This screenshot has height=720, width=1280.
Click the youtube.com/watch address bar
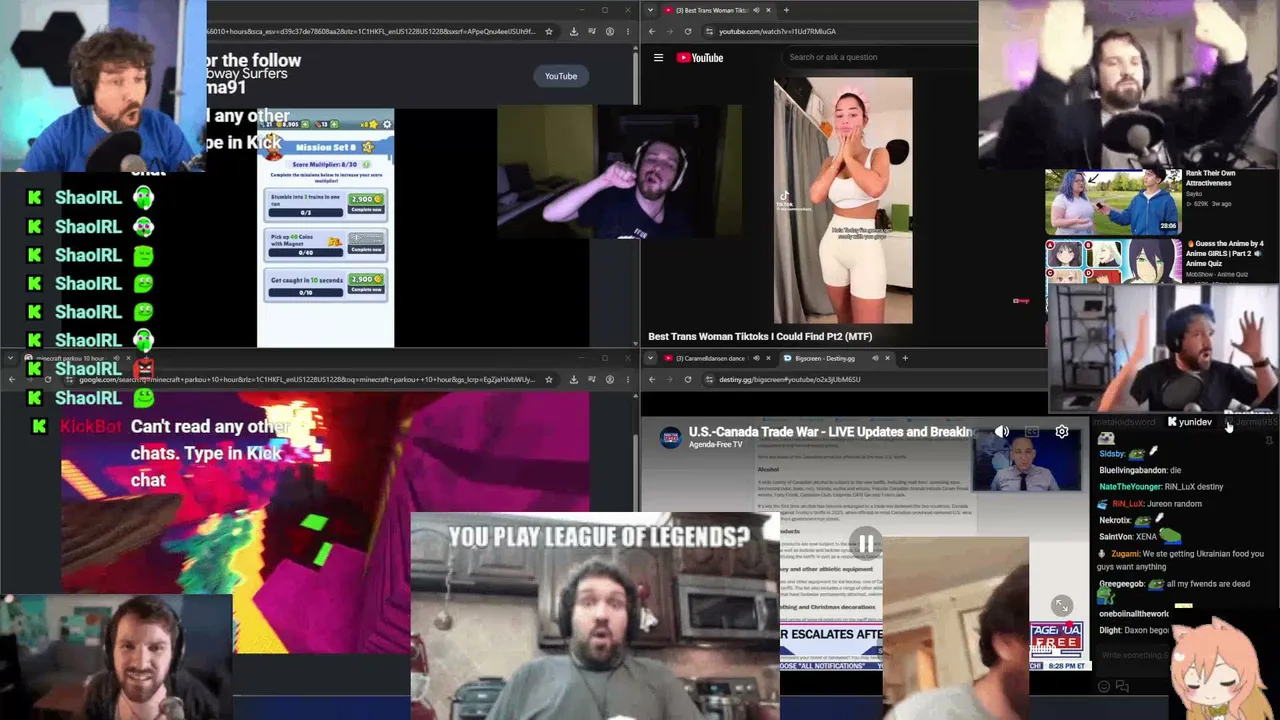(x=840, y=31)
